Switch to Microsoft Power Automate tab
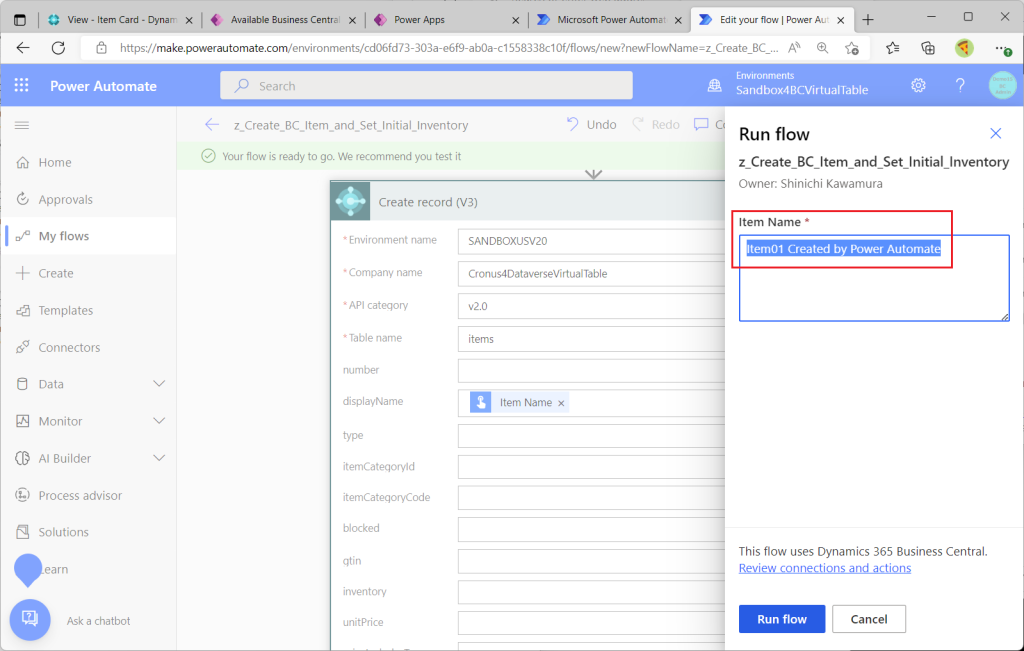1024x651 pixels. (607, 20)
